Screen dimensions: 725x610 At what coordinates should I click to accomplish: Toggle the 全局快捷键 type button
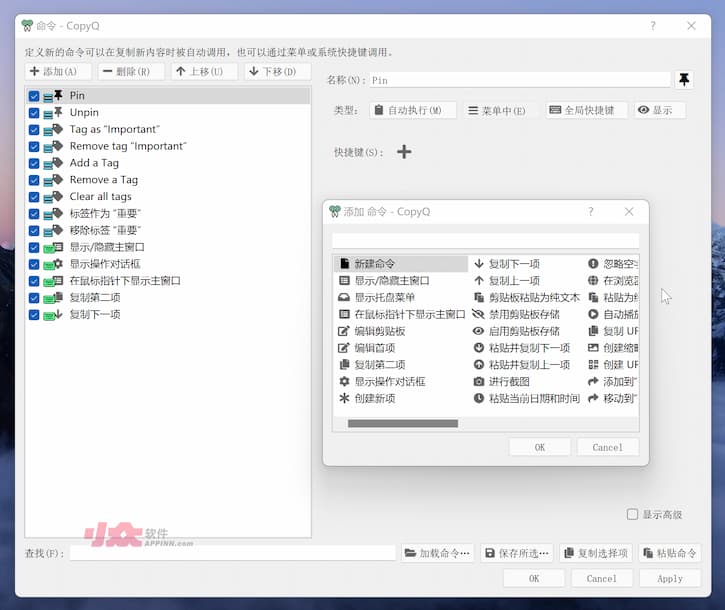pyautogui.click(x=586, y=110)
